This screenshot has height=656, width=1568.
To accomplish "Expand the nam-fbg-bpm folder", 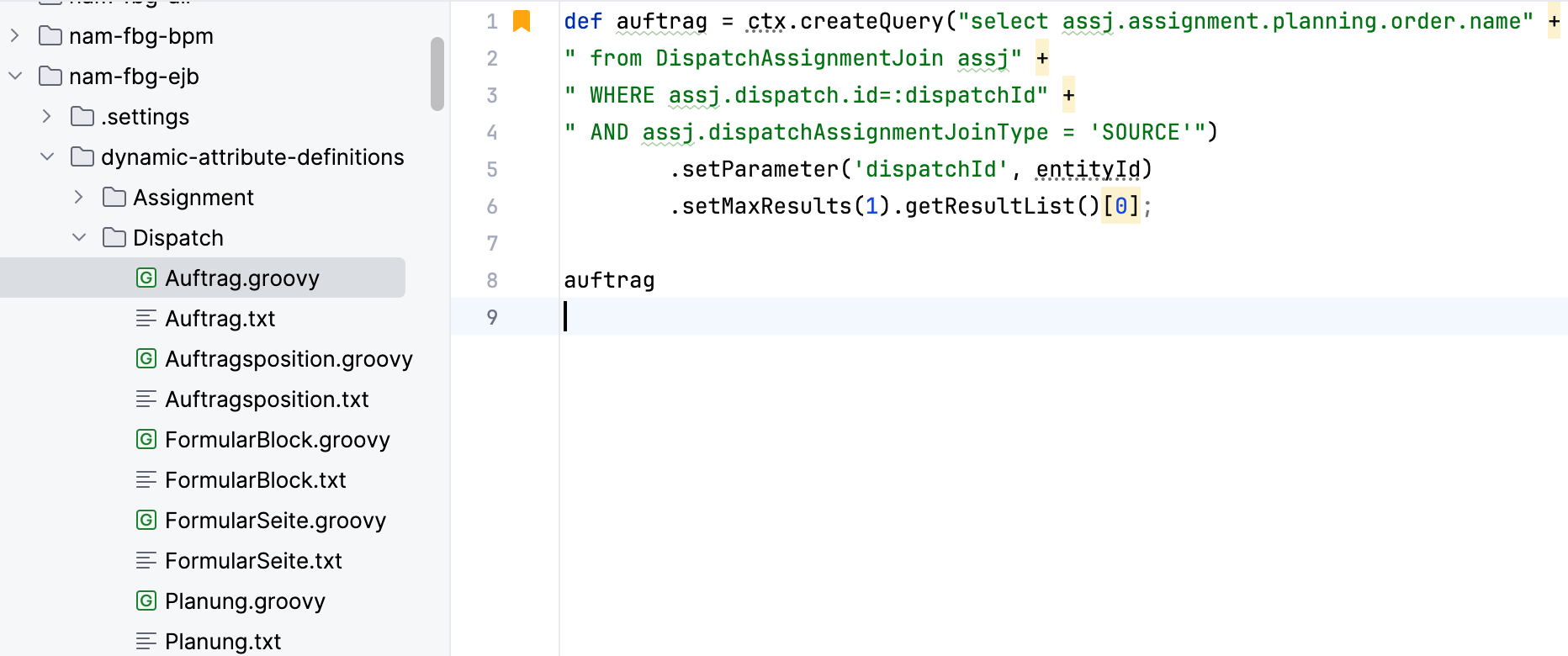I will [x=15, y=36].
